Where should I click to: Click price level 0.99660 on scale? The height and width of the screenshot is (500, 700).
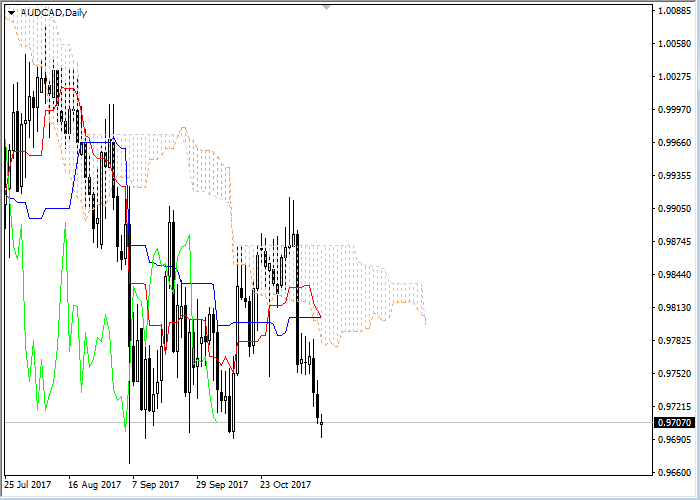pyautogui.click(x=675, y=143)
